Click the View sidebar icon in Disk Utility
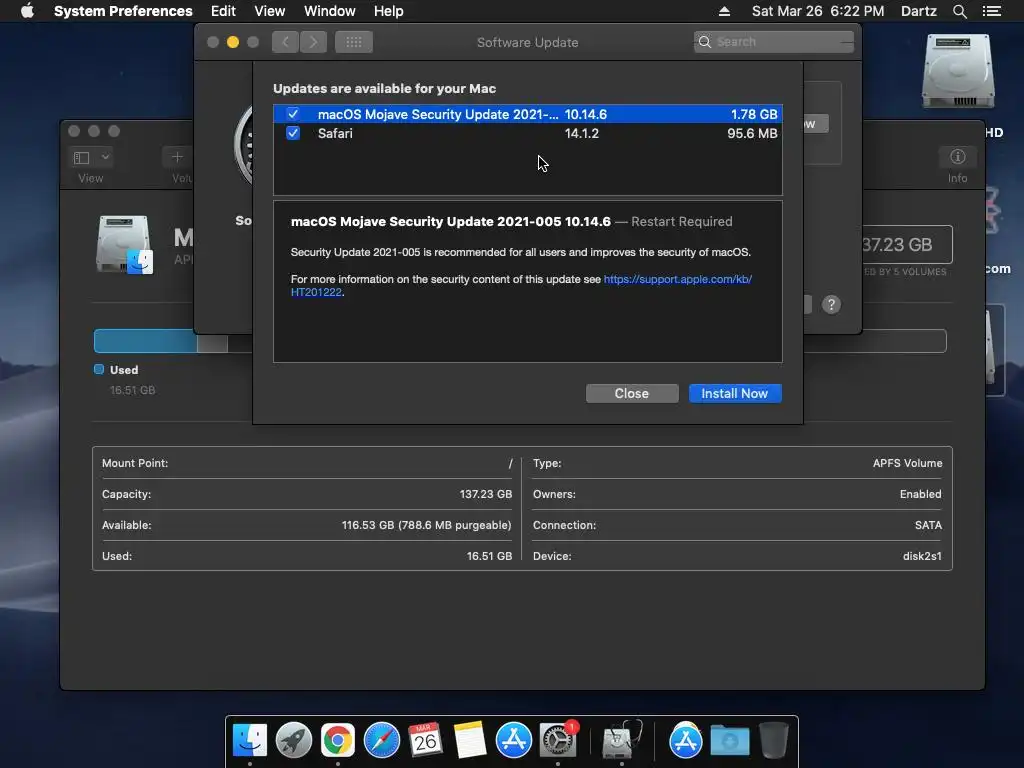 pyautogui.click(x=82, y=157)
